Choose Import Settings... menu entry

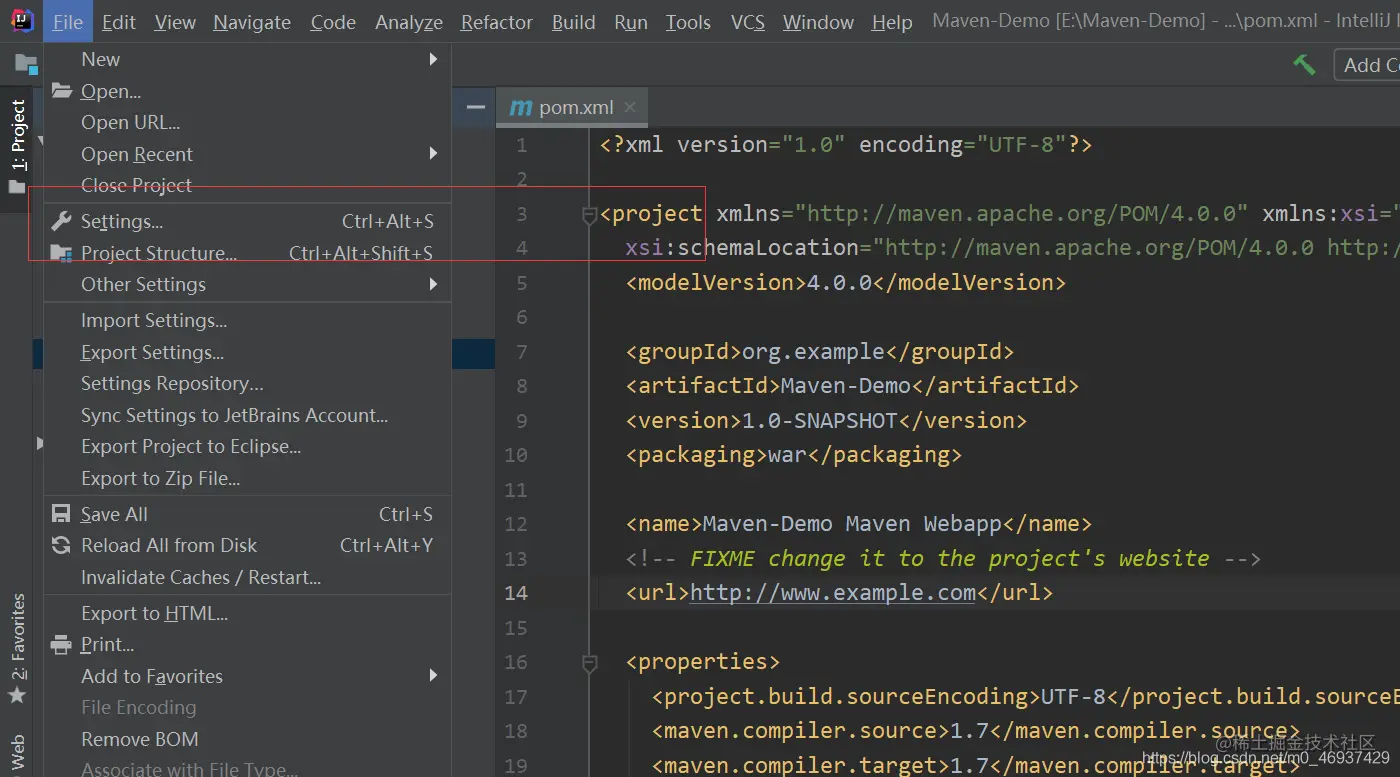coord(247,320)
